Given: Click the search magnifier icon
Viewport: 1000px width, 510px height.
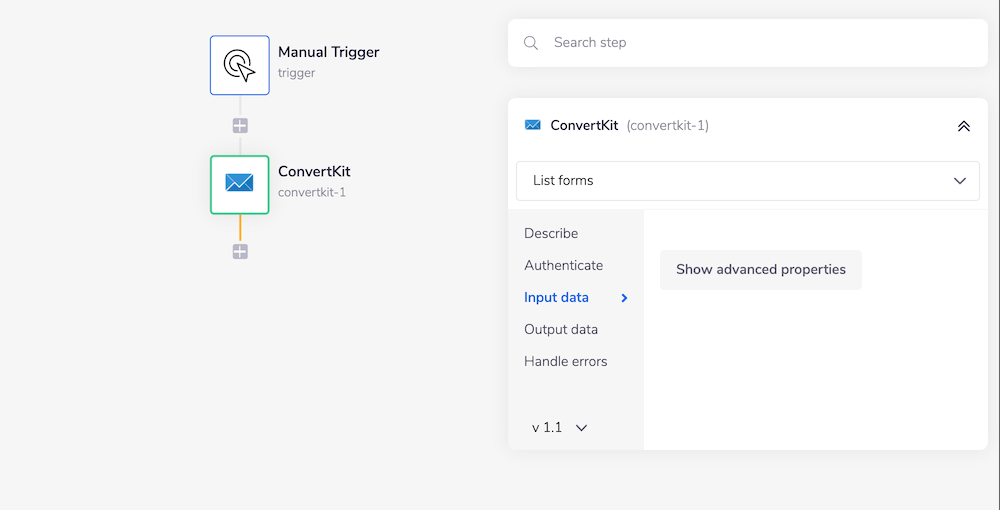Looking at the screenshot, I should [x=531, y=43].
